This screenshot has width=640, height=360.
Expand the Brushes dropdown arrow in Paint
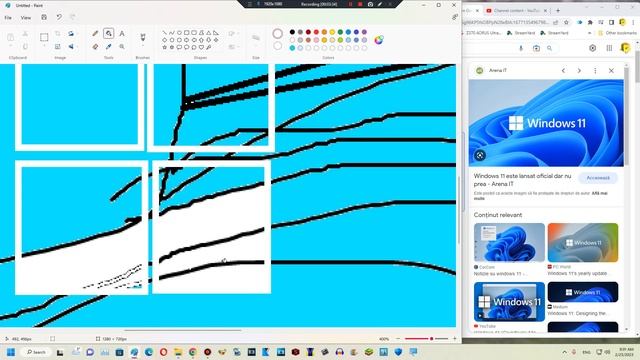143,47
